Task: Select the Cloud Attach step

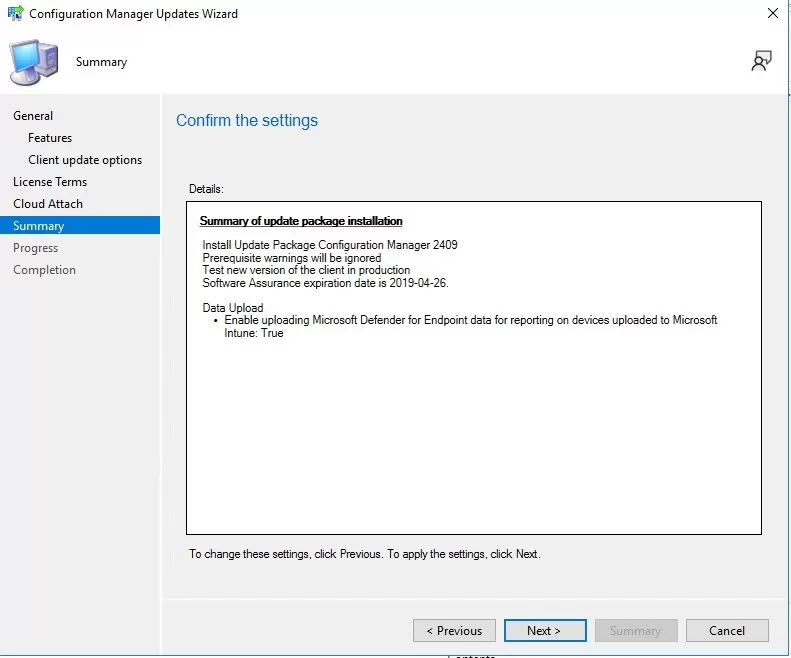Action: coord(48,204)
